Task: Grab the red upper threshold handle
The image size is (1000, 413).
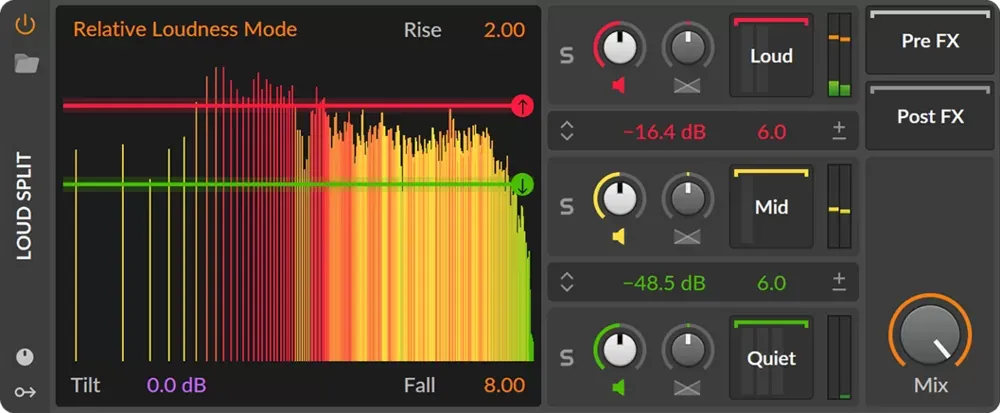Action: (x=522, y=106)
